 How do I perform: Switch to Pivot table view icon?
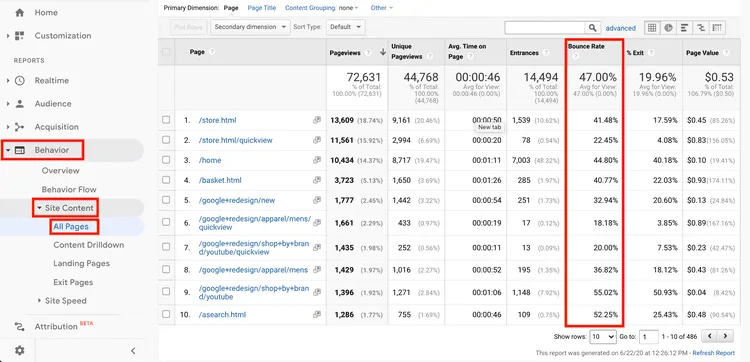tap(717, 28)
